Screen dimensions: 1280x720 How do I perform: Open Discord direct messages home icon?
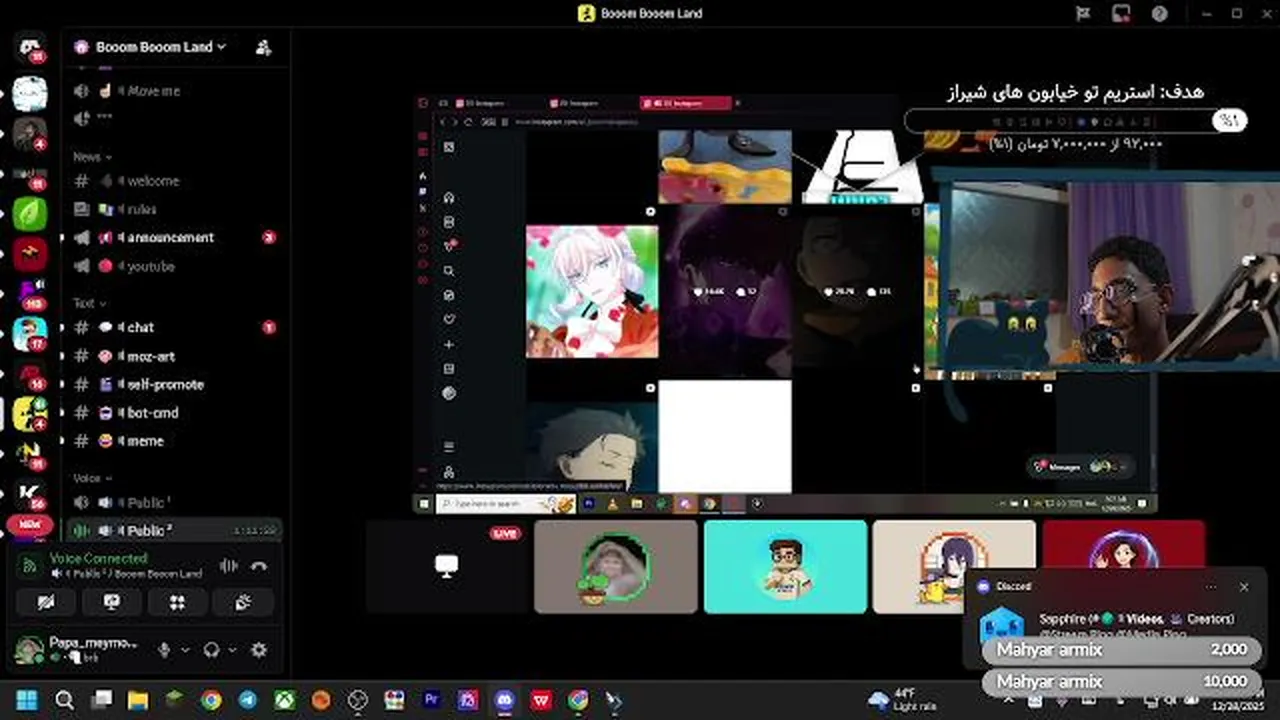click(x=30, y=47)
